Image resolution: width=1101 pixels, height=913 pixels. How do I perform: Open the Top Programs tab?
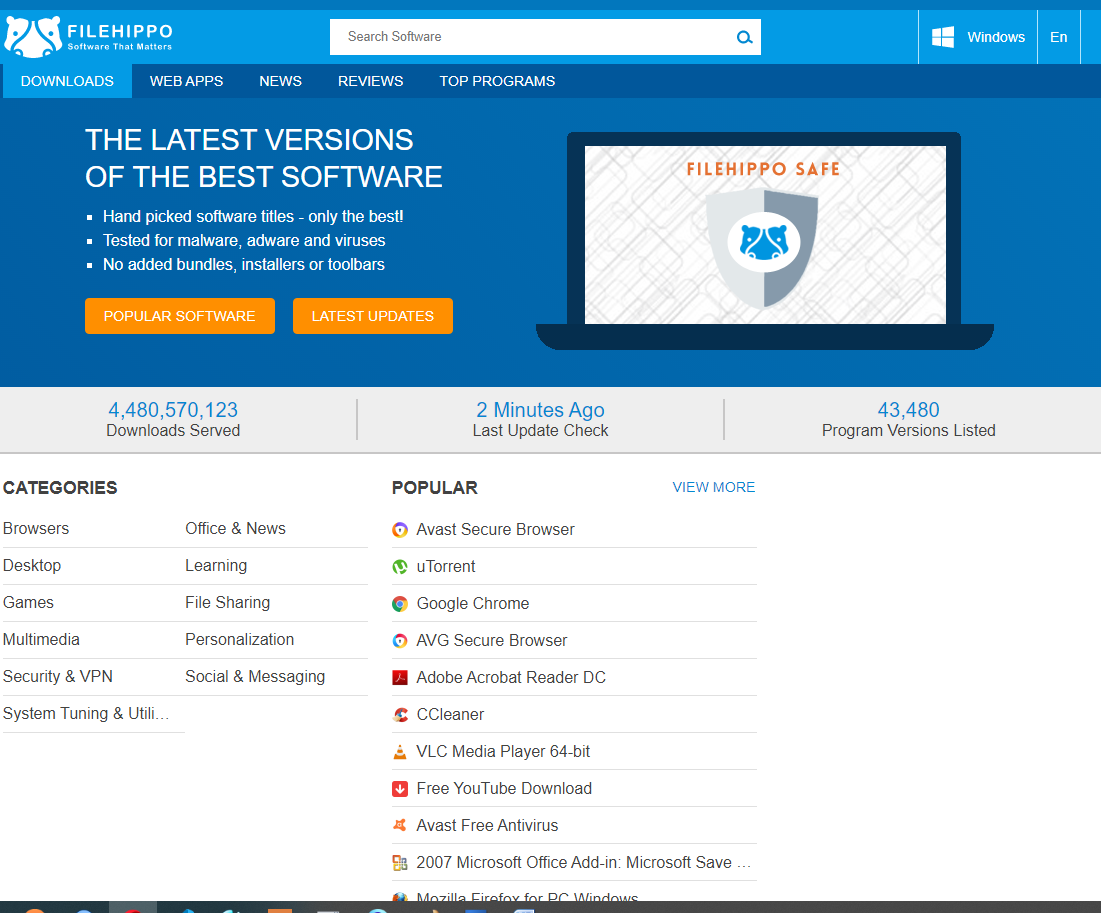pyautogui.click(x=497, y=81)
